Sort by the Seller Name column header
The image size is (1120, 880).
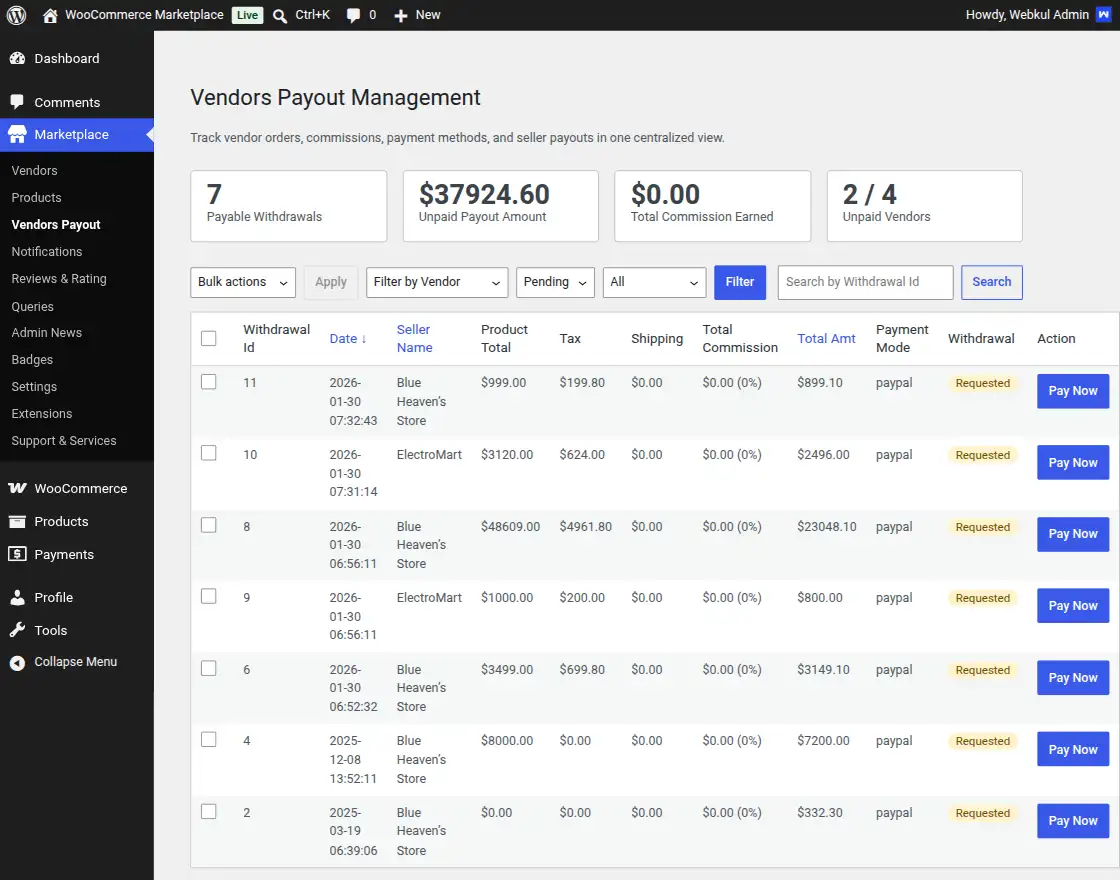click(x=414, y=339)
